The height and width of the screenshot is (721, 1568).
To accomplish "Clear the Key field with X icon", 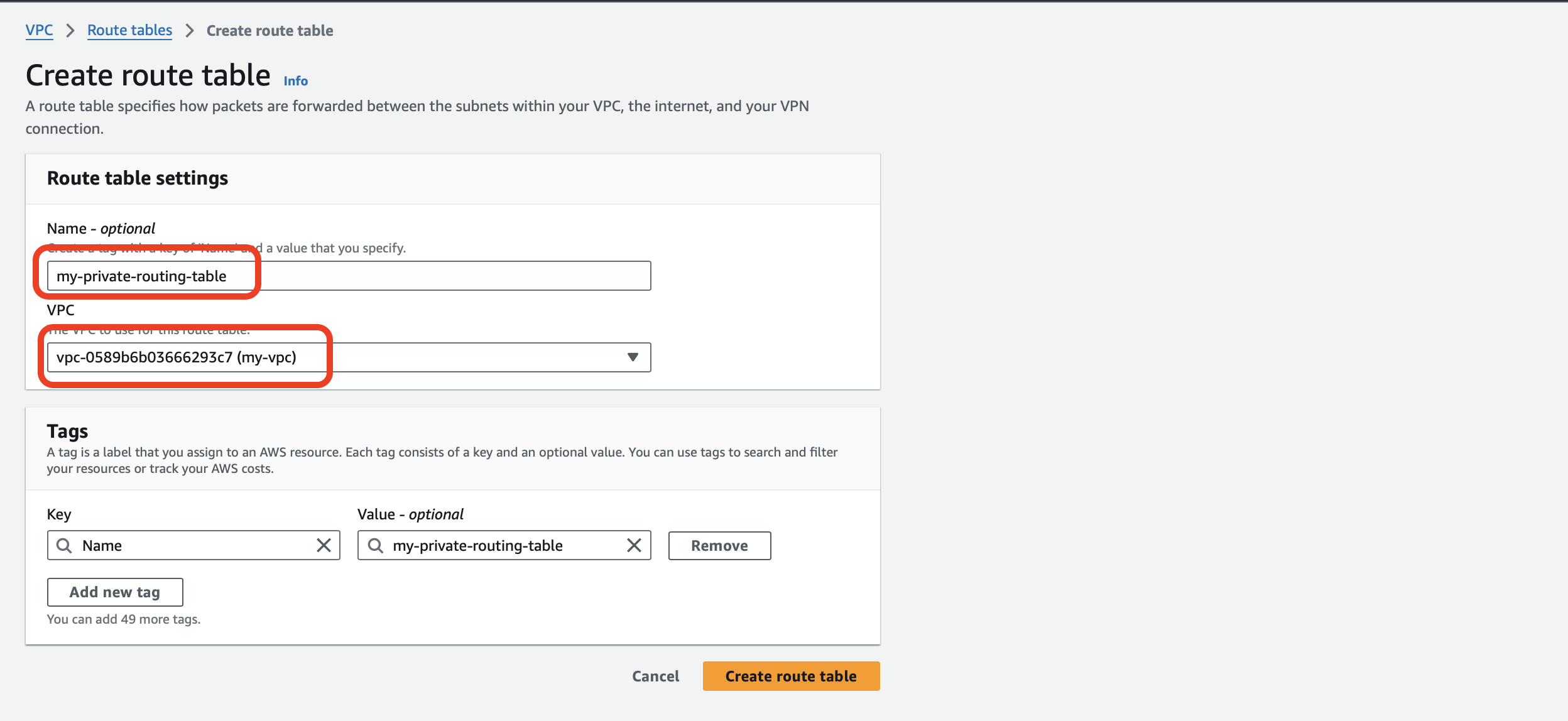I will [x=324, y=546].
